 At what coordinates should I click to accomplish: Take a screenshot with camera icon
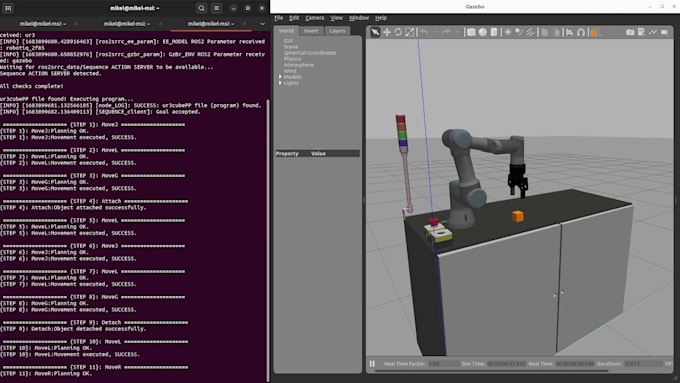(x=630, y=32)
